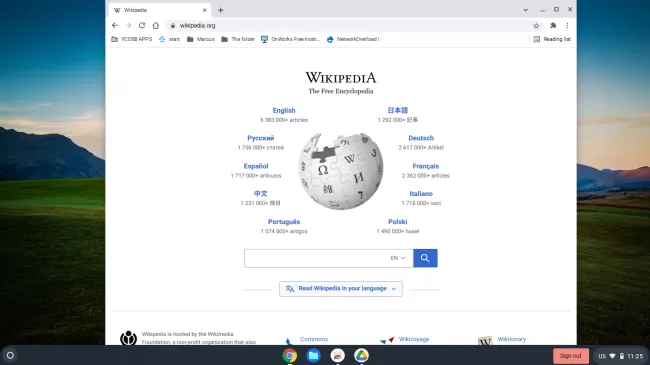
Task: Click the address bar URL
Action: click(197, 26)
